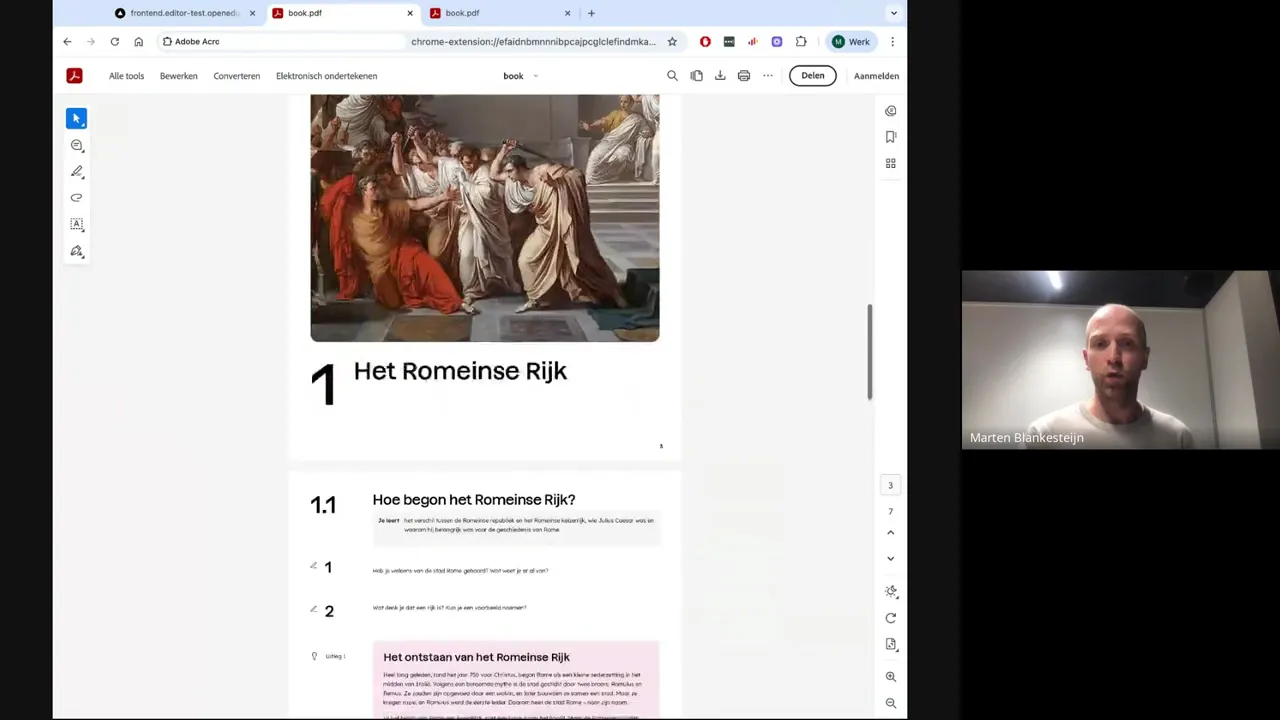The height and width of the screenshot is (720, 1280).
Task: Zoom out of the document
Action: tap(890, 703)
